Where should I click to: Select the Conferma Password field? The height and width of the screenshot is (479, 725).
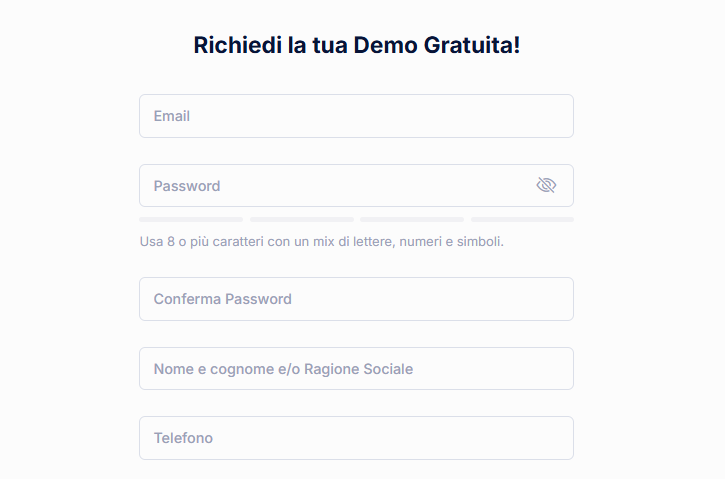(355, 299)
